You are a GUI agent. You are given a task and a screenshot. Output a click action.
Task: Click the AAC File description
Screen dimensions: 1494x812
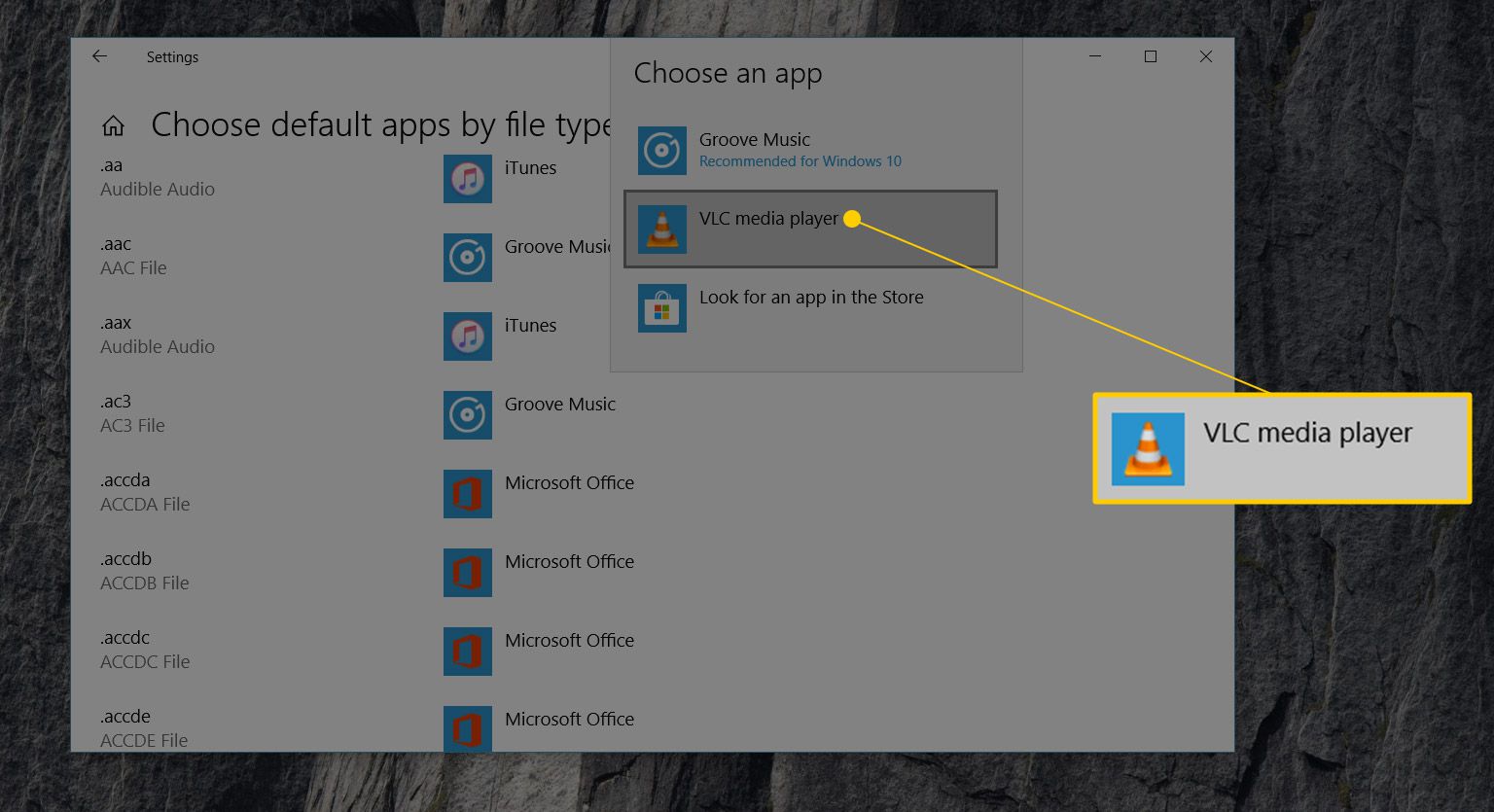[133, 267]
